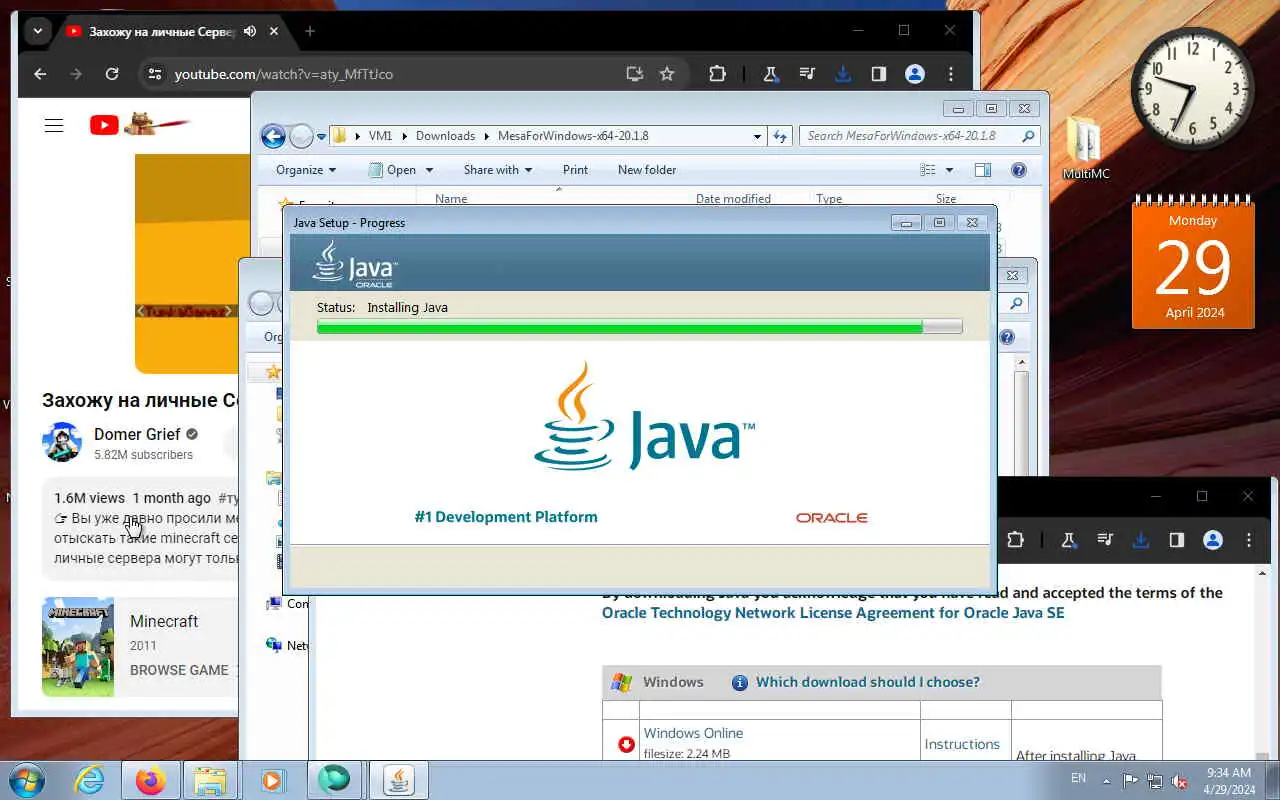Open Extensions puzzle icon in YouTube Chrome window
Image resolution: width=1280 pixels, height=800 pixels.
(x=717, y=74)
